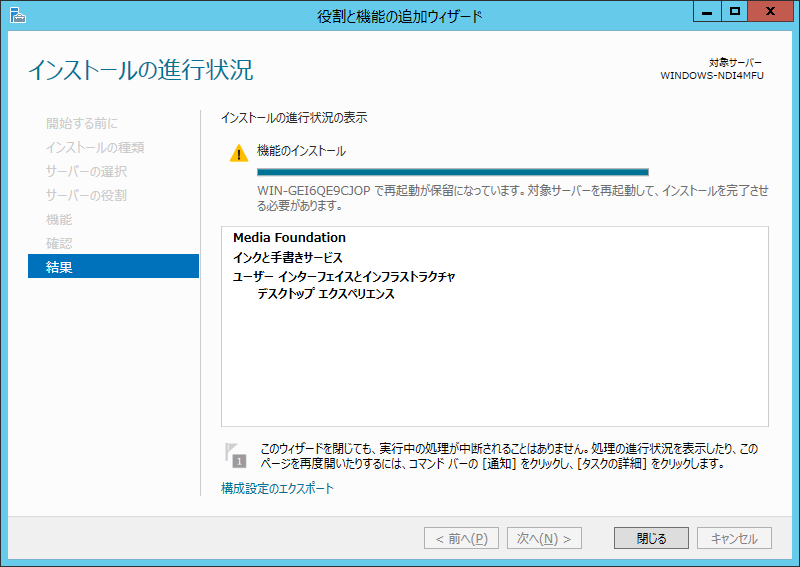Viewport: 800px width, 567px height.
Task: Click the 閉じる button
Action: click(651, 538)
